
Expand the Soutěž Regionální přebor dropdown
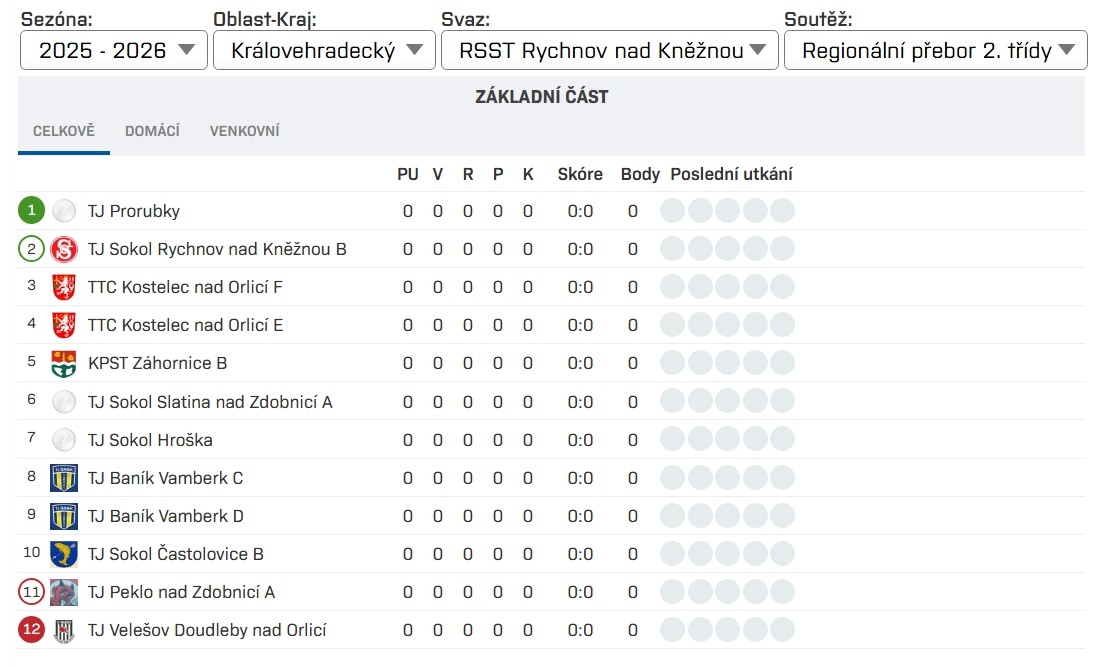click(935, 51)
